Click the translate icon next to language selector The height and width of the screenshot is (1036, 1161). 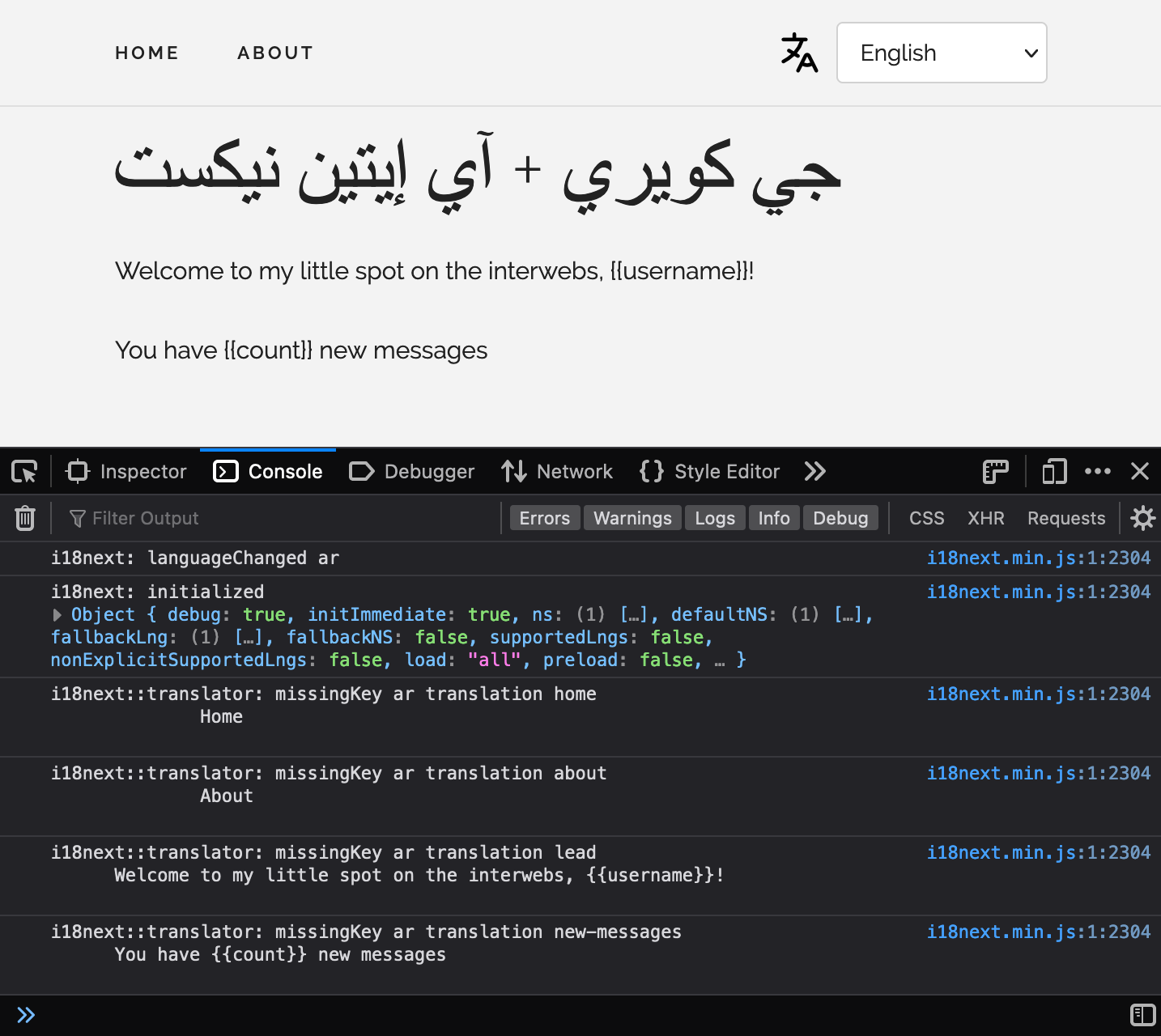tap(799, 53)
